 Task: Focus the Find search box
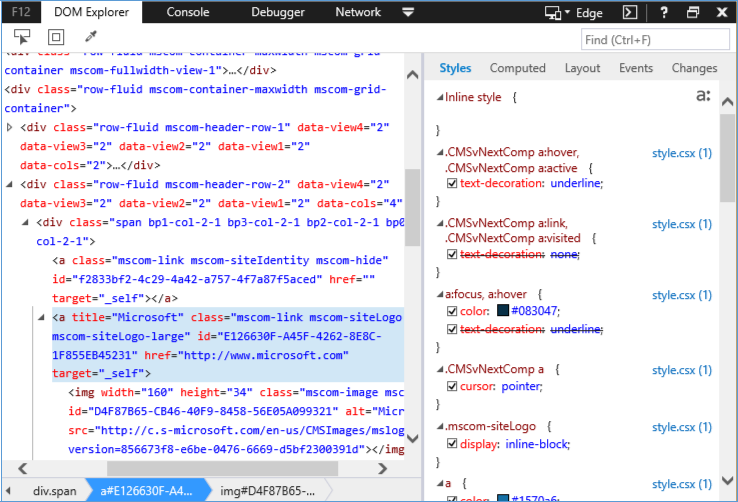pyautogui.click(x=655, y=39)
